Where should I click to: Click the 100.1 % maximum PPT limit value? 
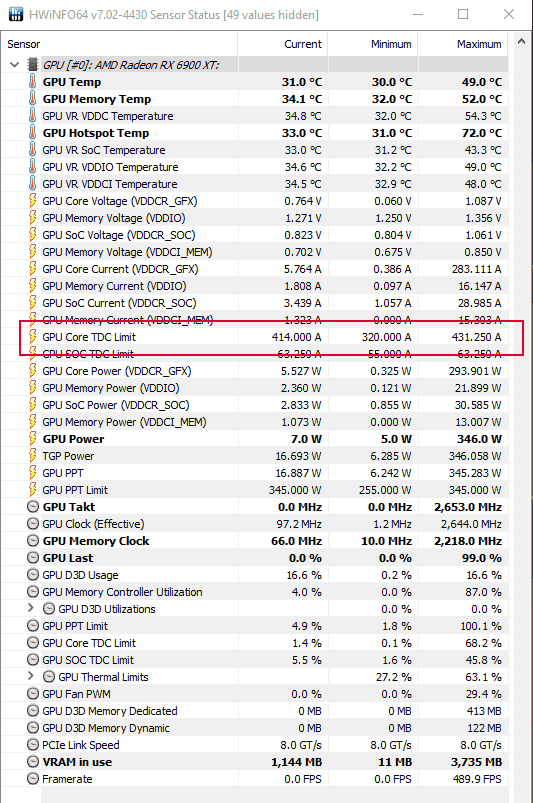tap(481, 625)
